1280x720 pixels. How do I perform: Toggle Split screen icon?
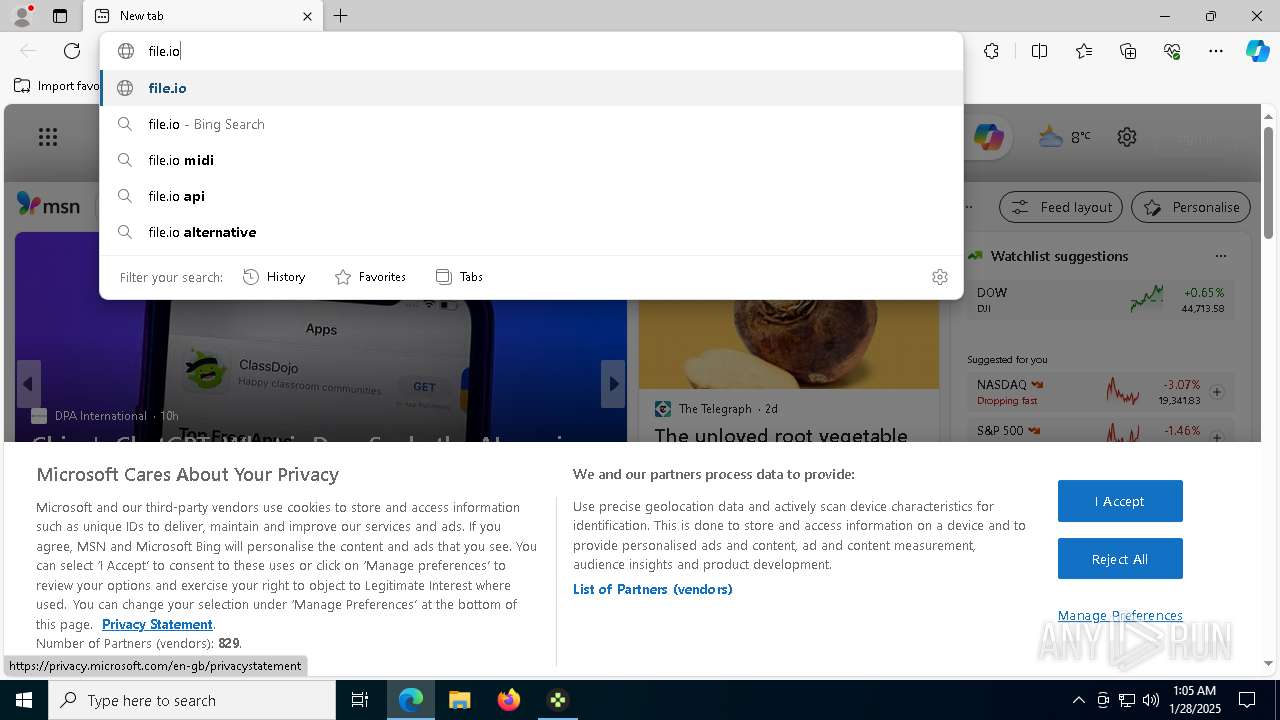1039,51
